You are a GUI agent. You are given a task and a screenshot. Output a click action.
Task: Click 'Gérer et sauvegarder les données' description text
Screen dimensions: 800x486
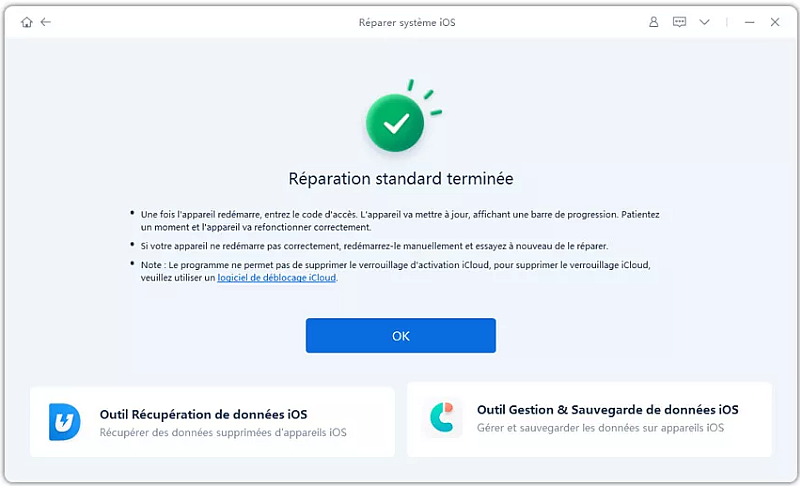(x=600, y=429)
